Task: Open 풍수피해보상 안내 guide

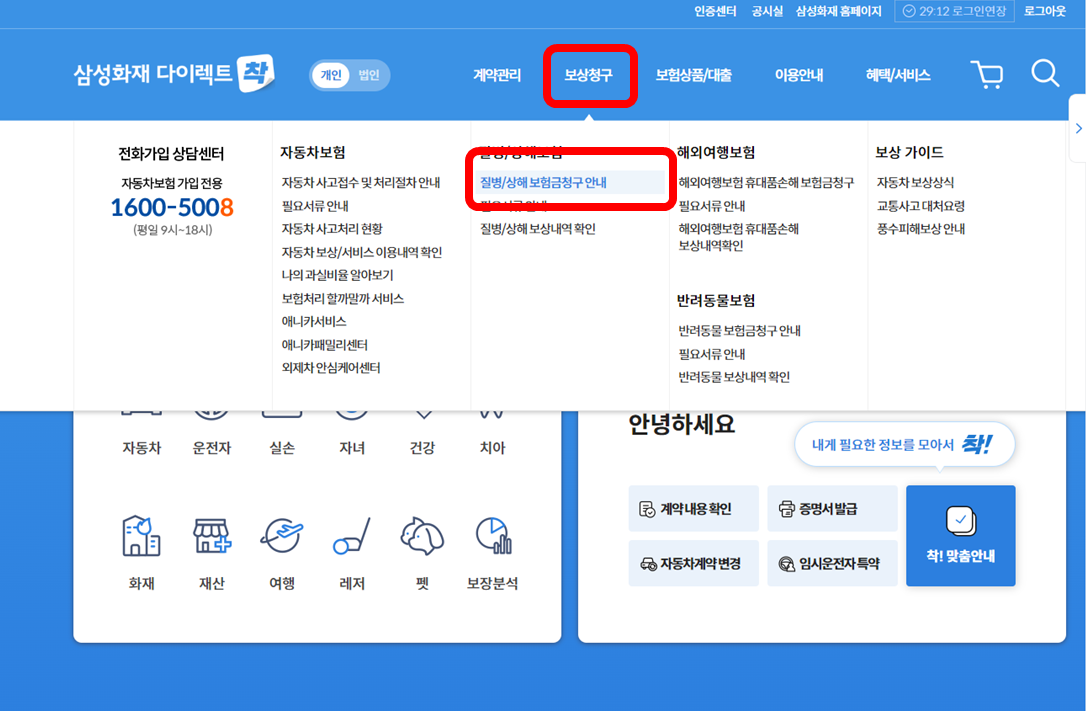Action: tap(920, 228)
